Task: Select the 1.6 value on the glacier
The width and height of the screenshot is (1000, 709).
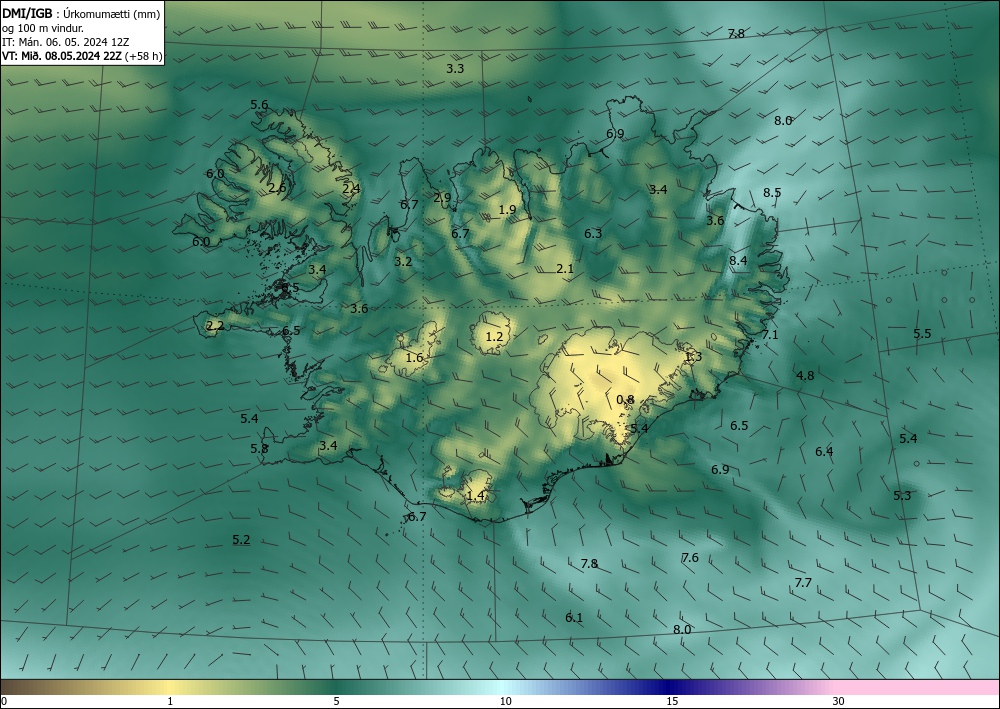Action: pyautogui.click(x=415, y=357)
